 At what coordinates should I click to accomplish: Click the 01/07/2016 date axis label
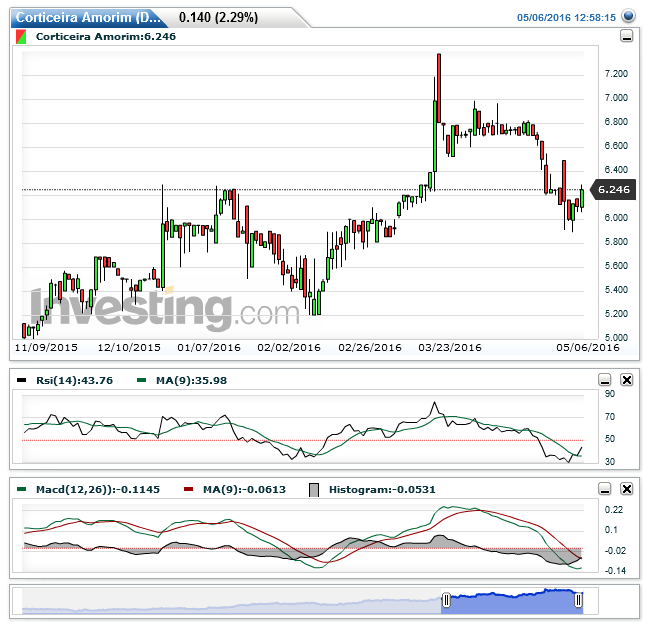[209, 348]
